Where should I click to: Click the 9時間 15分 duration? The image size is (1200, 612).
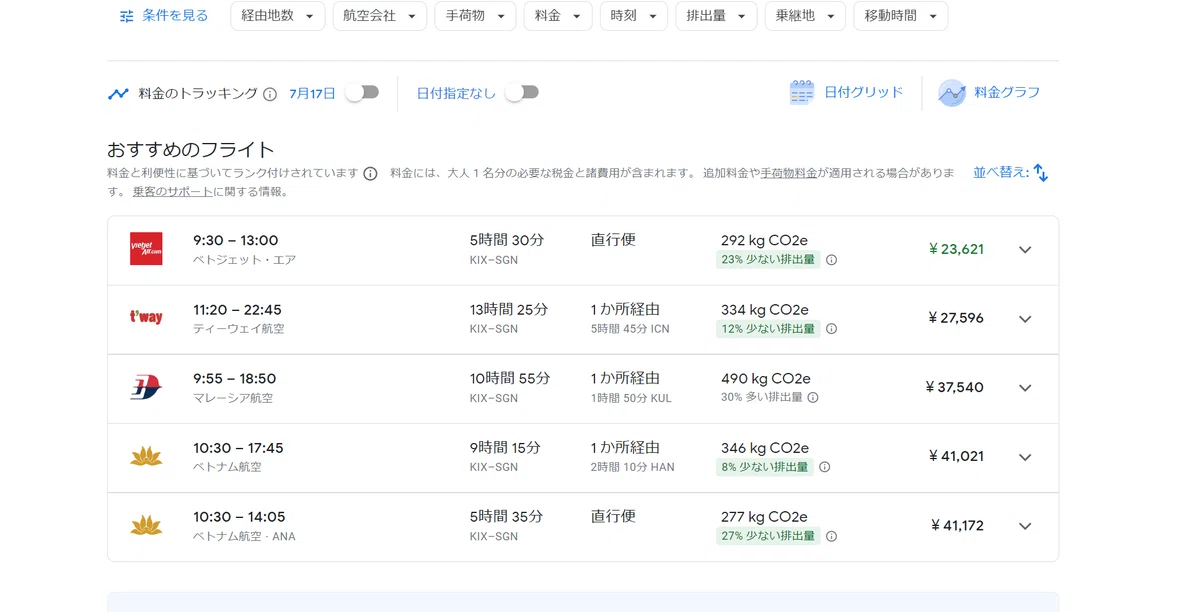pyautogui.click(x=505, y=447)
